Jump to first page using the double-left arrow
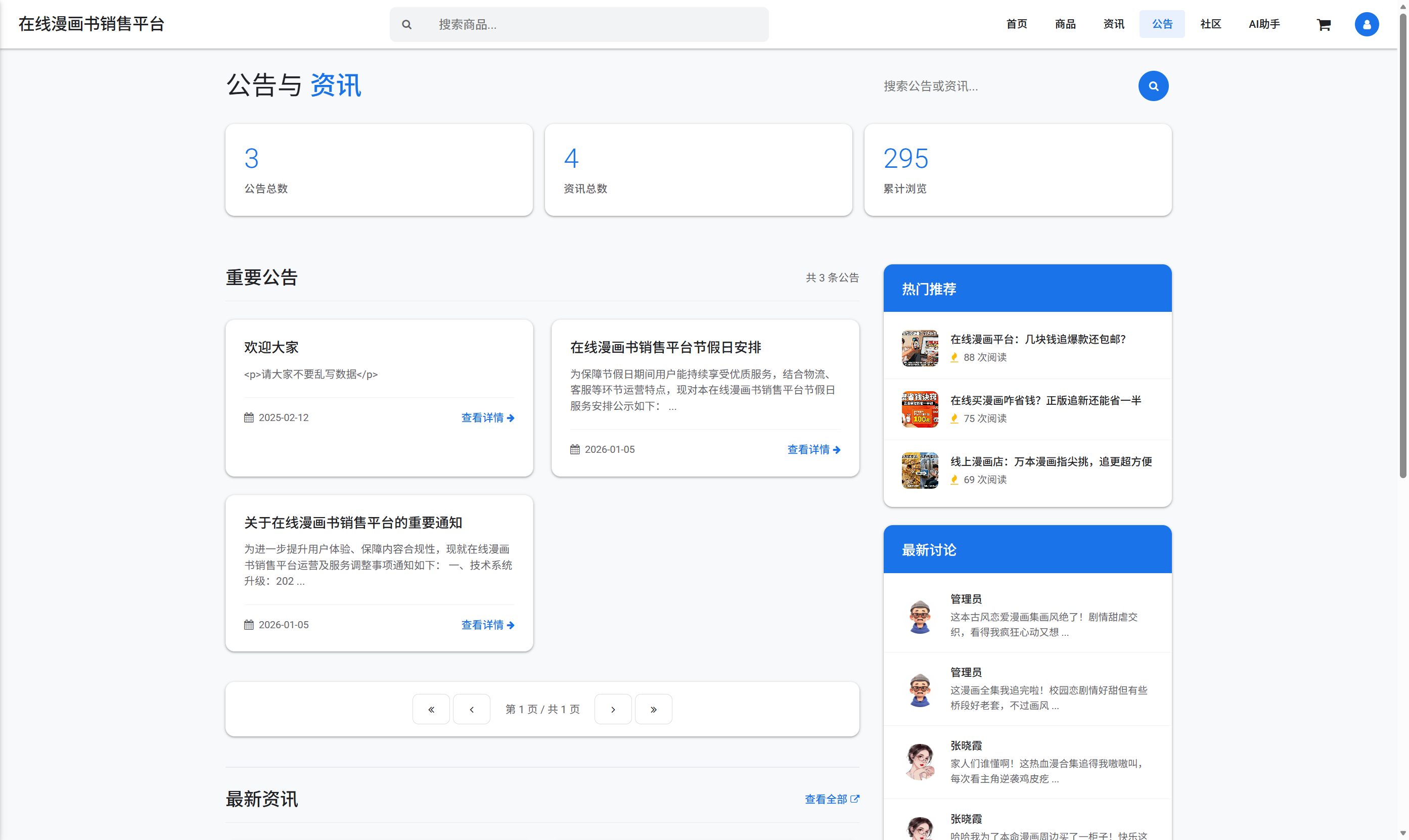This screenshot has width=1409, height=840. point(431,709)
